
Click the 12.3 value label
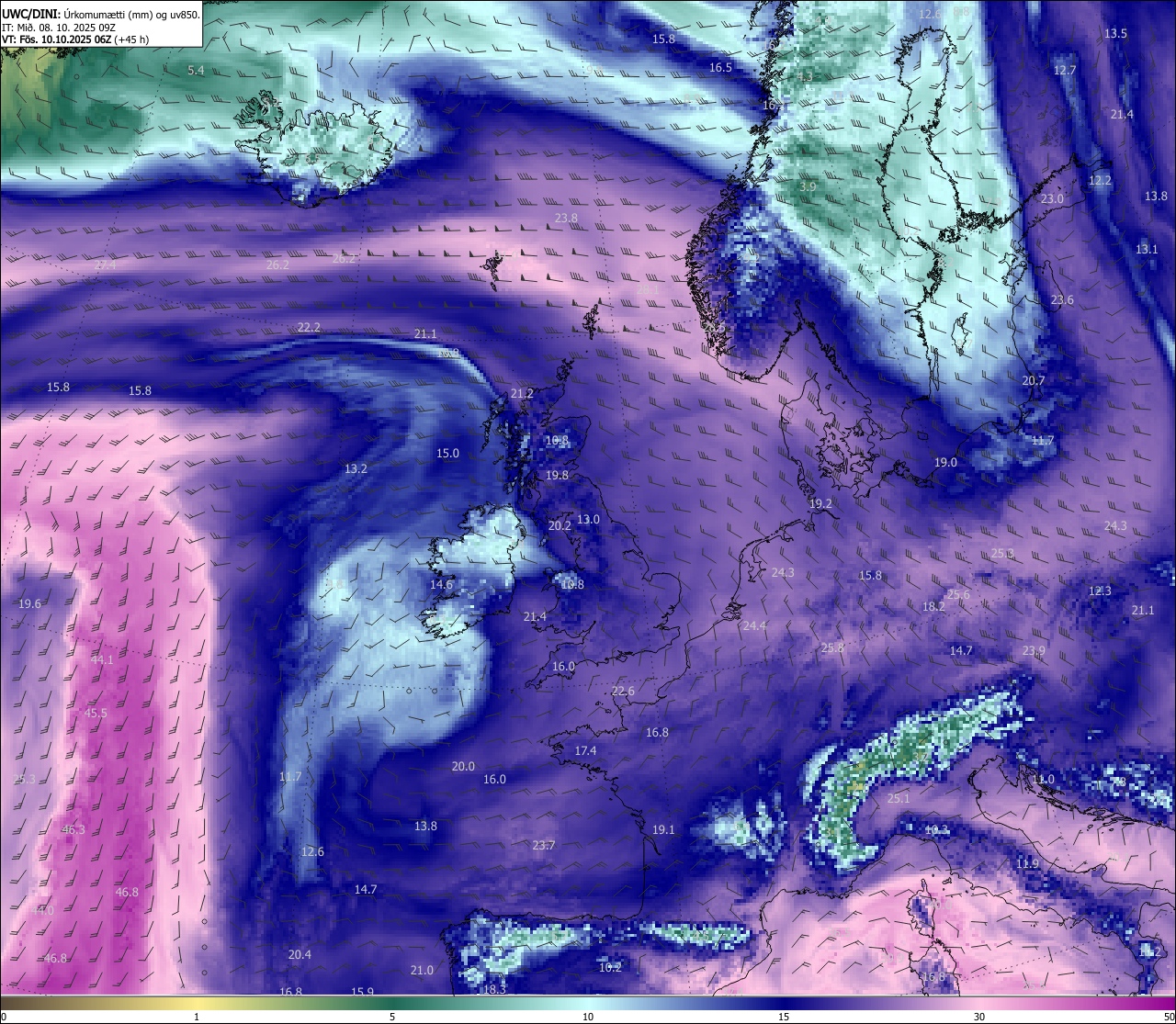(x=1100, y=591)
